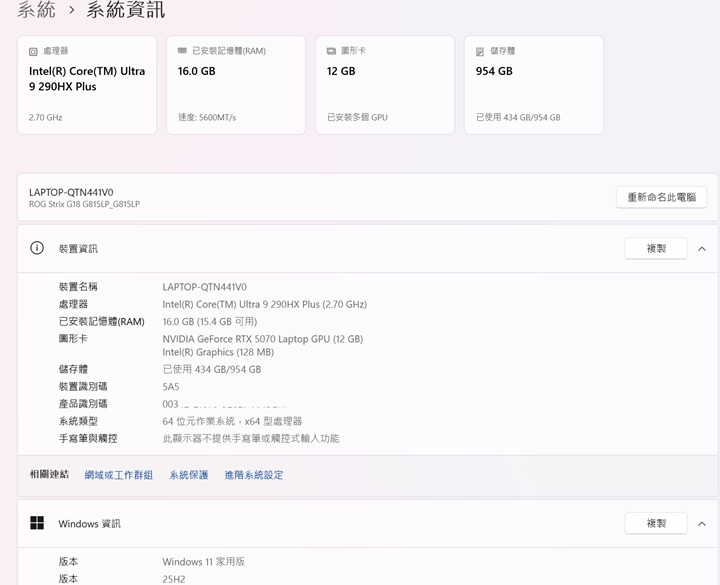Click 速度: 5600MT/s text
Image resolution: width=720 pixels, height=585 pixels.
pyautogui.click(x=207, y=118)
